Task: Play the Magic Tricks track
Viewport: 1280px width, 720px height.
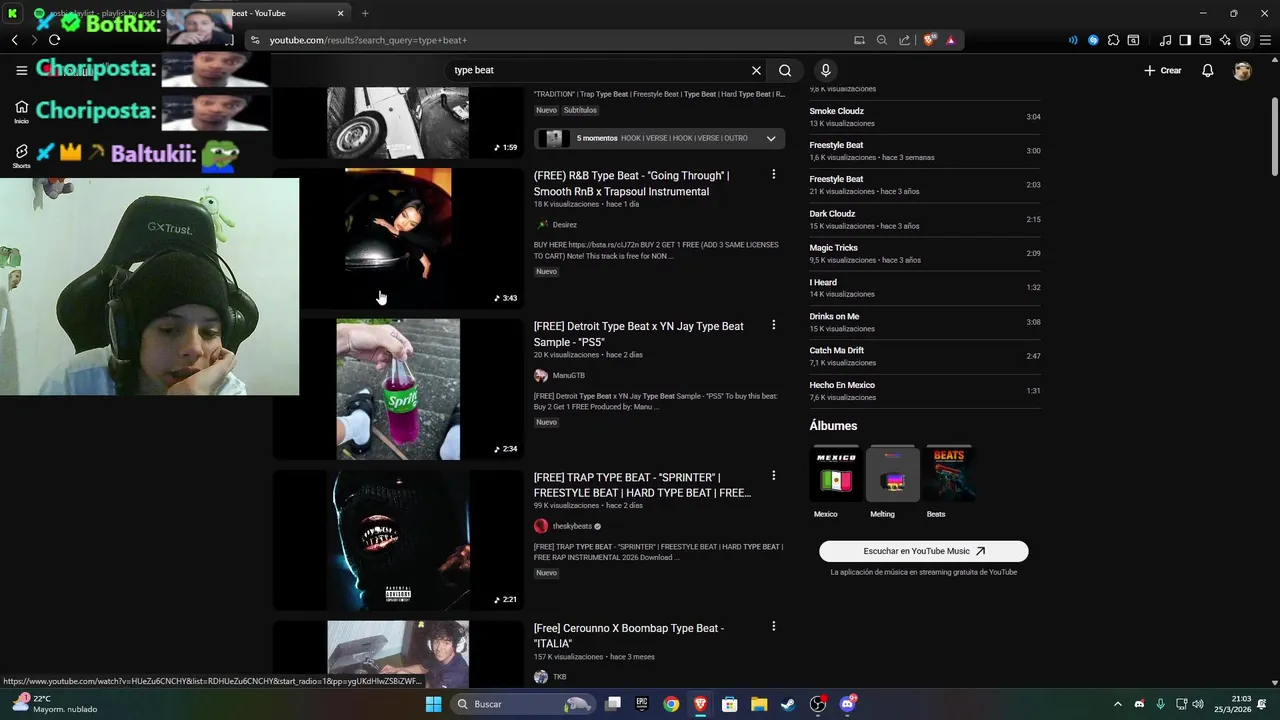Action: pos(925,254)
